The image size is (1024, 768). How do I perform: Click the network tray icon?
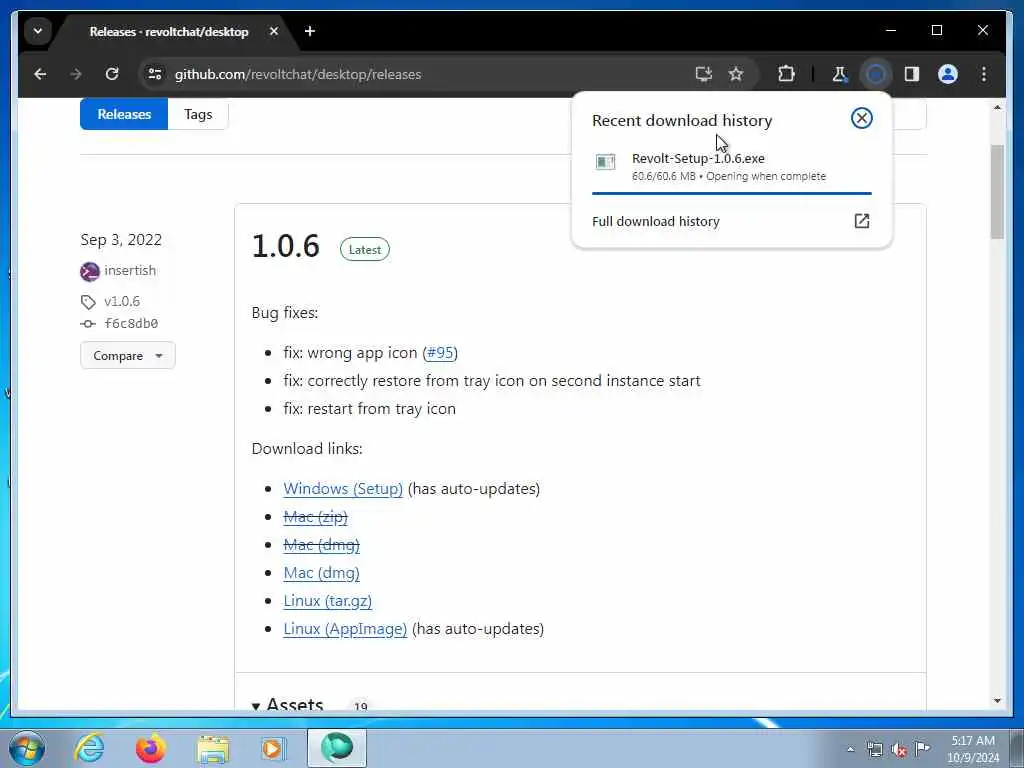(x=874, y=750)
